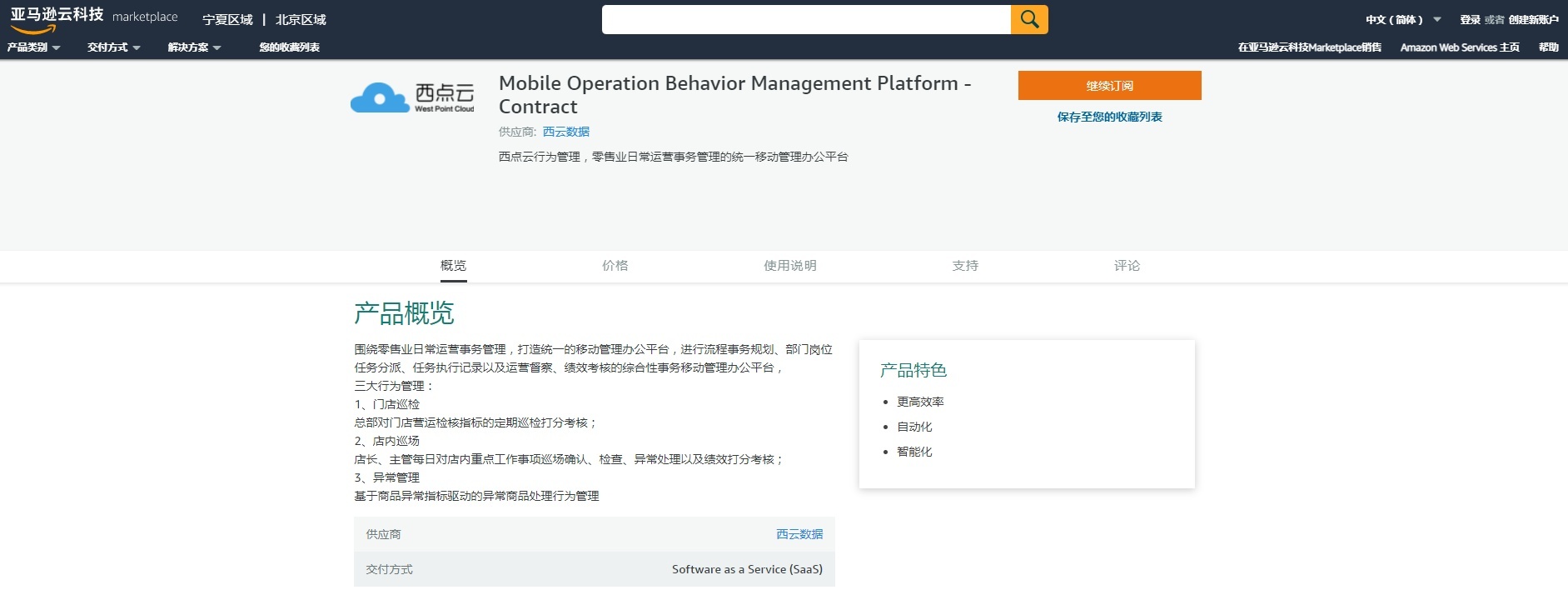1568x595 pixels.
Task: Open 您的收藏列表 in navigation bar
Action: (x=289, y=47)
